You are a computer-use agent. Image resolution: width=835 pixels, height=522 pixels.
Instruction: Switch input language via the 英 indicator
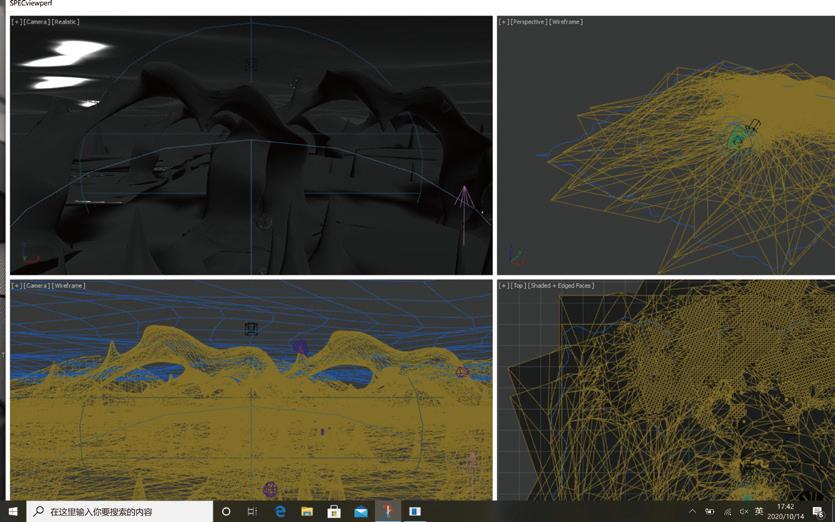click(759, 511)
